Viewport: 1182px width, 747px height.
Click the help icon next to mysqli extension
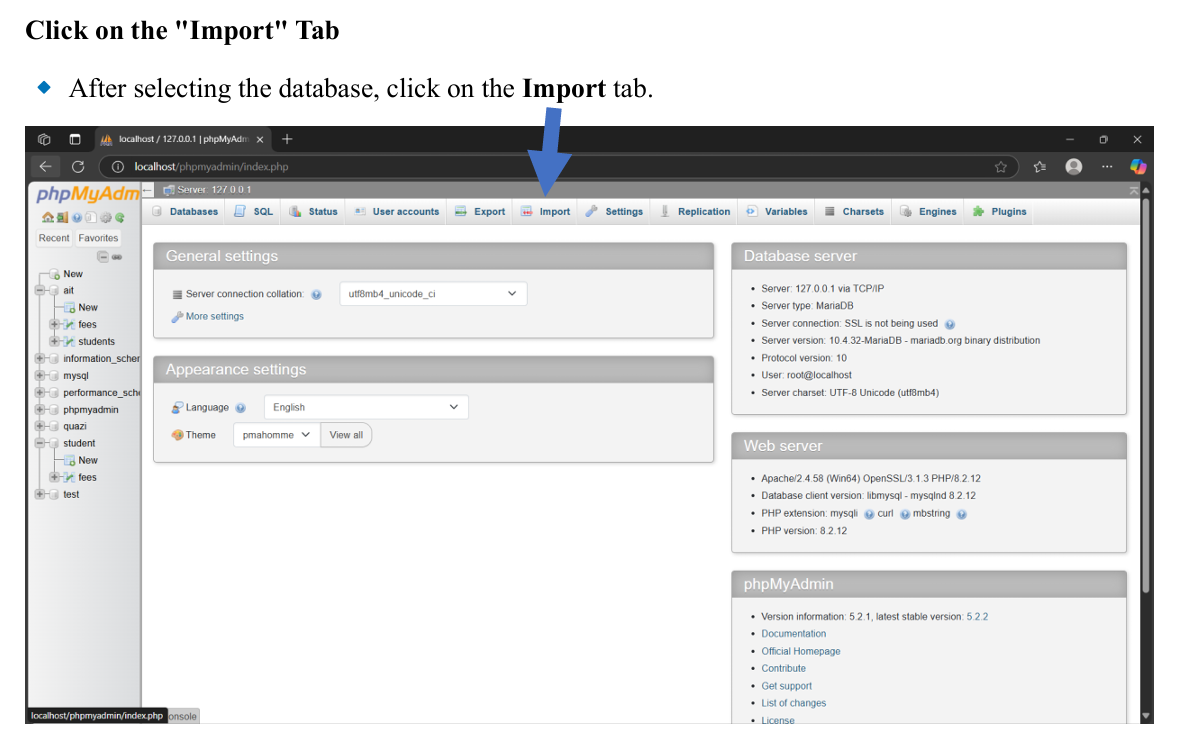869,514
